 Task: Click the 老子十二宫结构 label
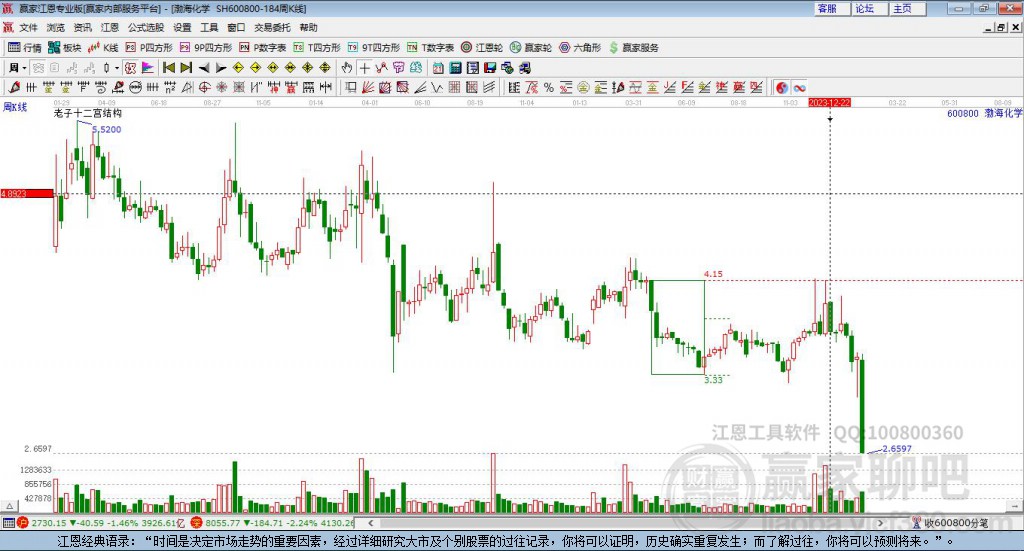pos(88,113)
